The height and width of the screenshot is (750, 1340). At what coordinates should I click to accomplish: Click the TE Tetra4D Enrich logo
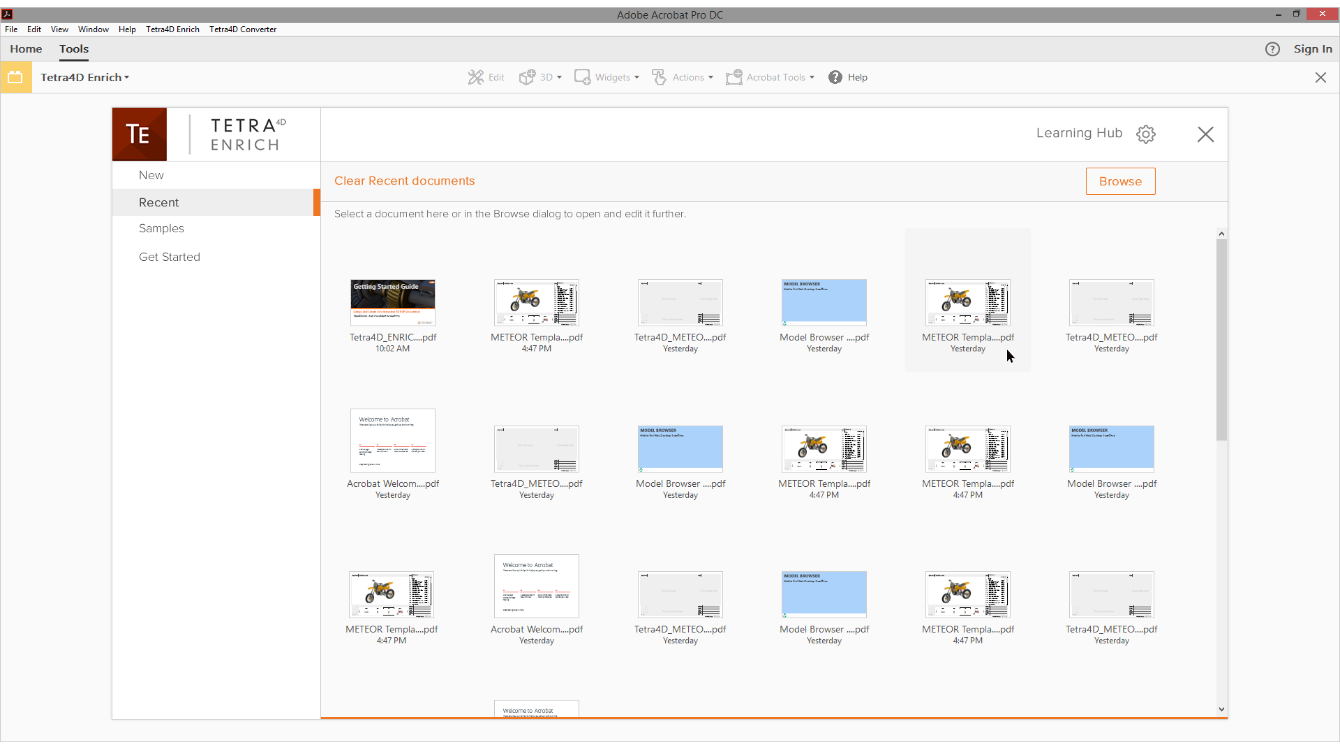(x=139, y=134)
